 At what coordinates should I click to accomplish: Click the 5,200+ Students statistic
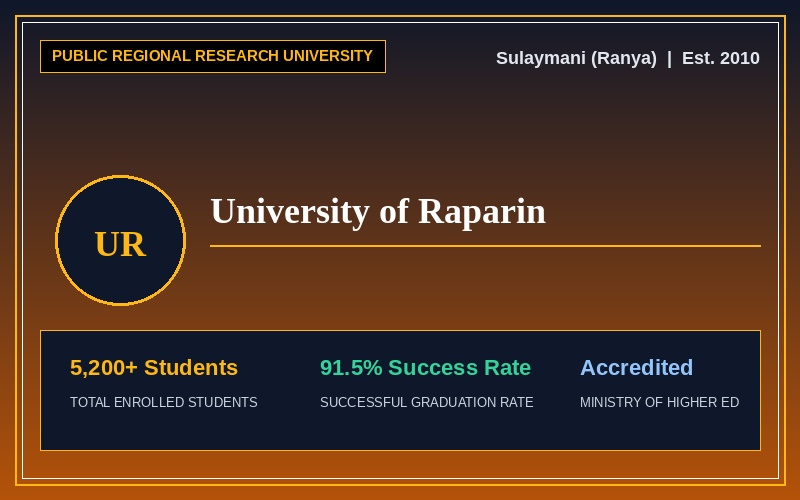[154, 368]
